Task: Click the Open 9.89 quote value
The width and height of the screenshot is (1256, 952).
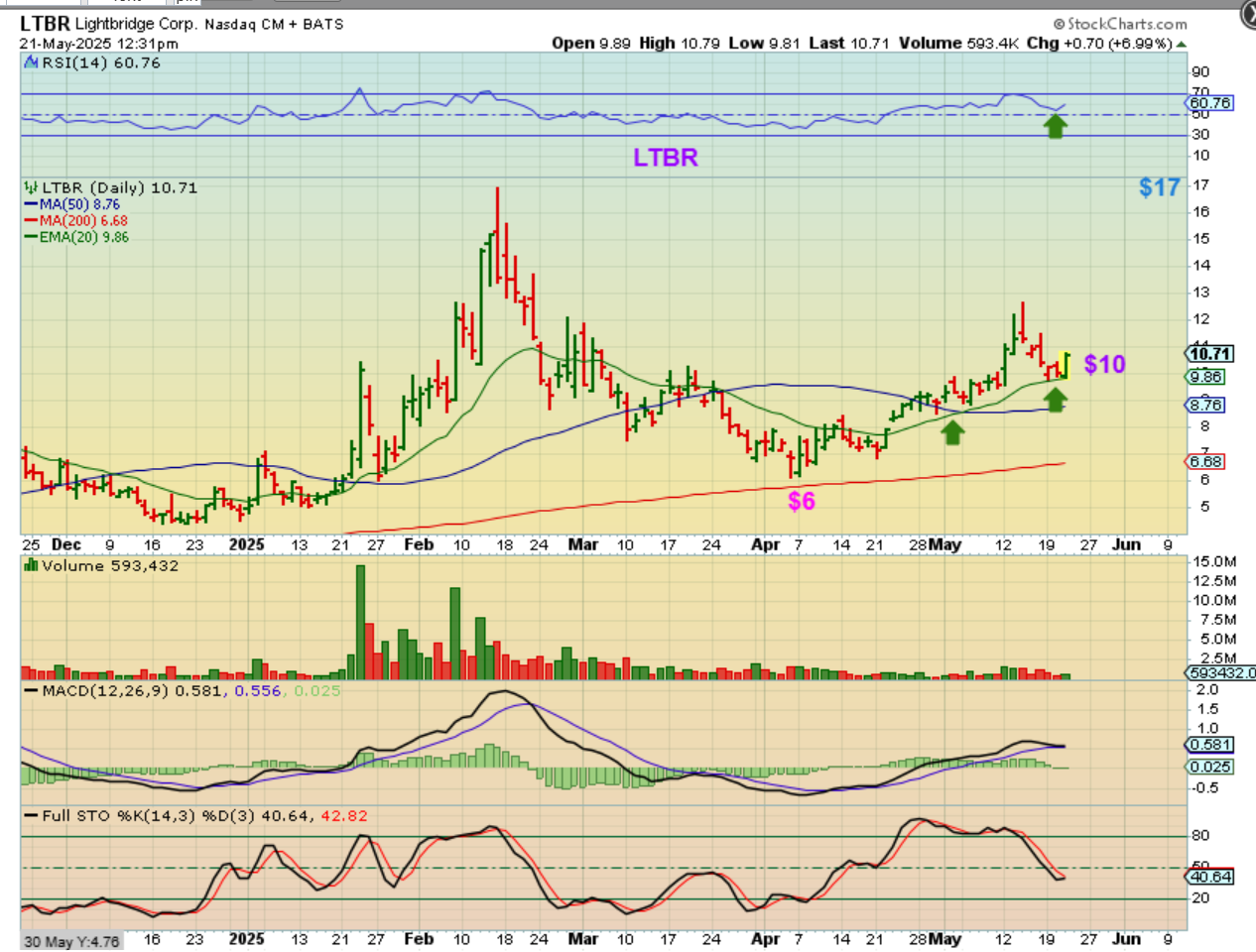Action: [x=590, y=44]
